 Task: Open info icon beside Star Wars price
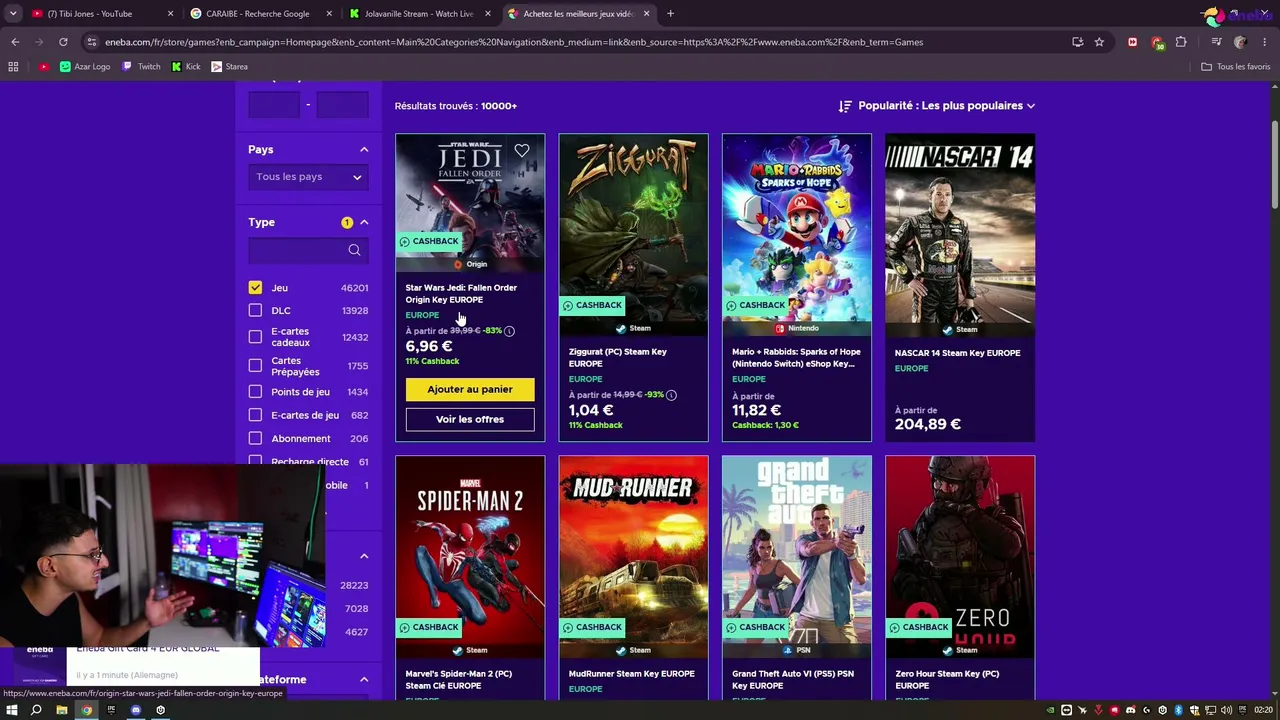(509, 331)
